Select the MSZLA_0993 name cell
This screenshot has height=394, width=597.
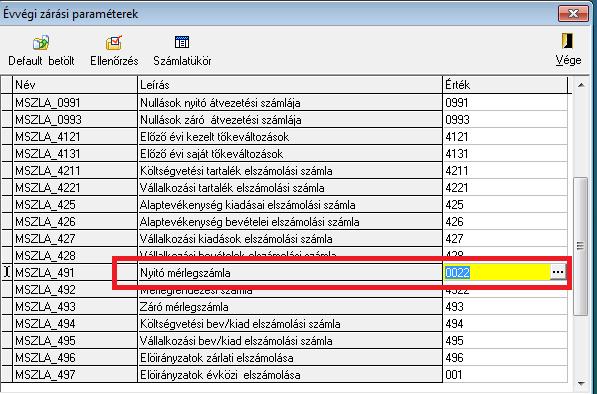click(x=75, y=120)
